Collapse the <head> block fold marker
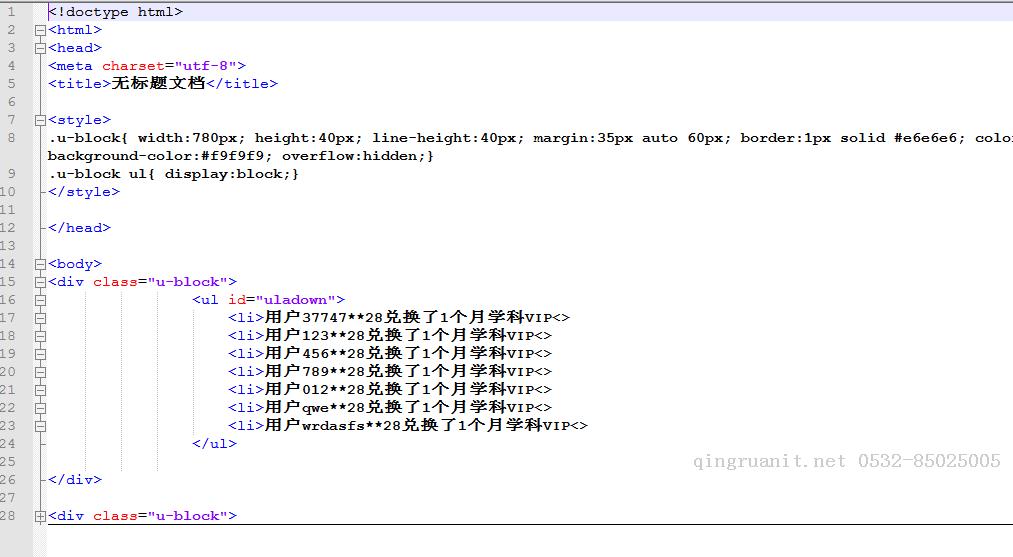The width and height of the screenshot is (1013, 557). pos(40,48)
